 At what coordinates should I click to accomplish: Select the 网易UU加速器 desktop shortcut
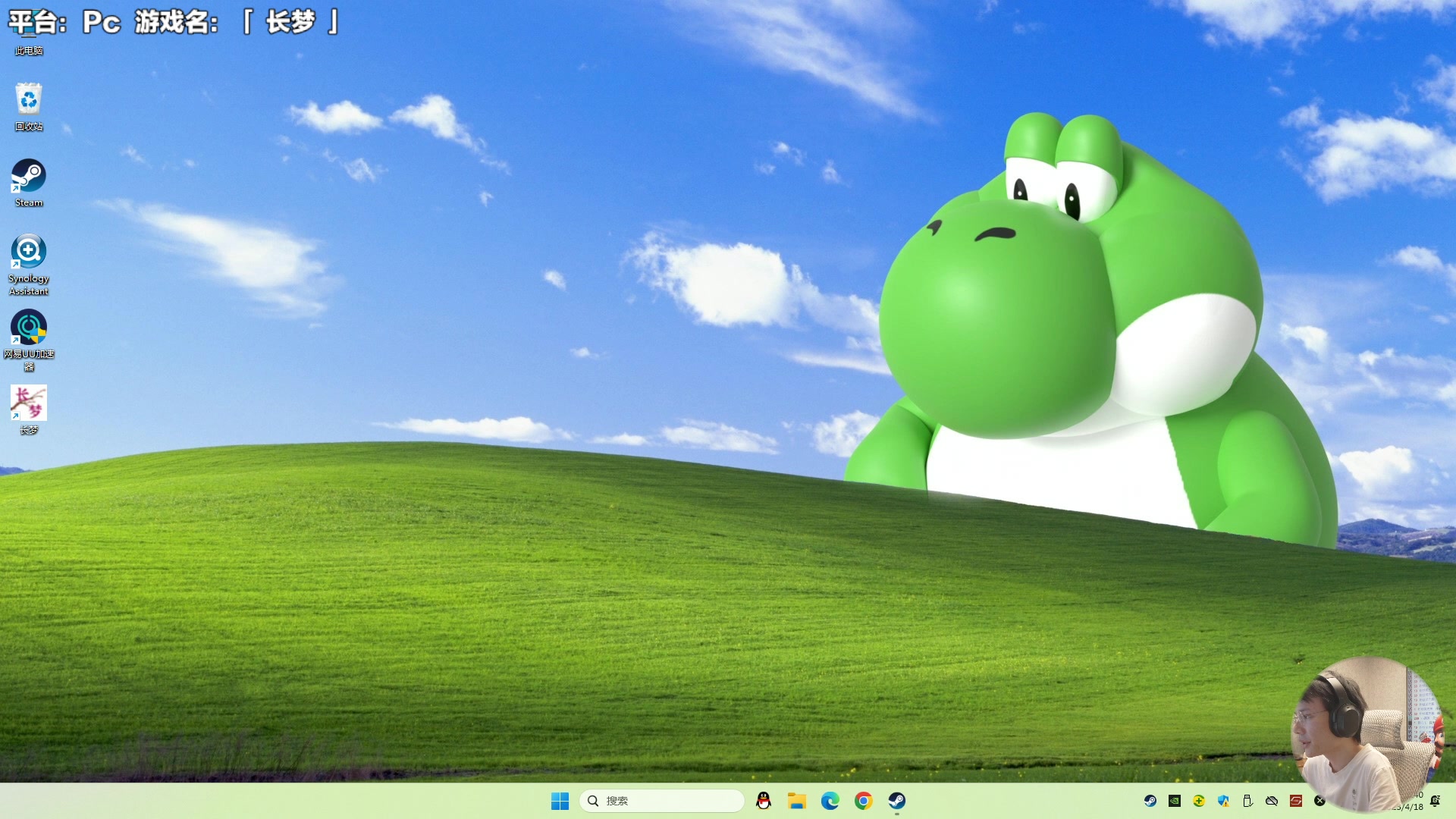tap(29, 340)
